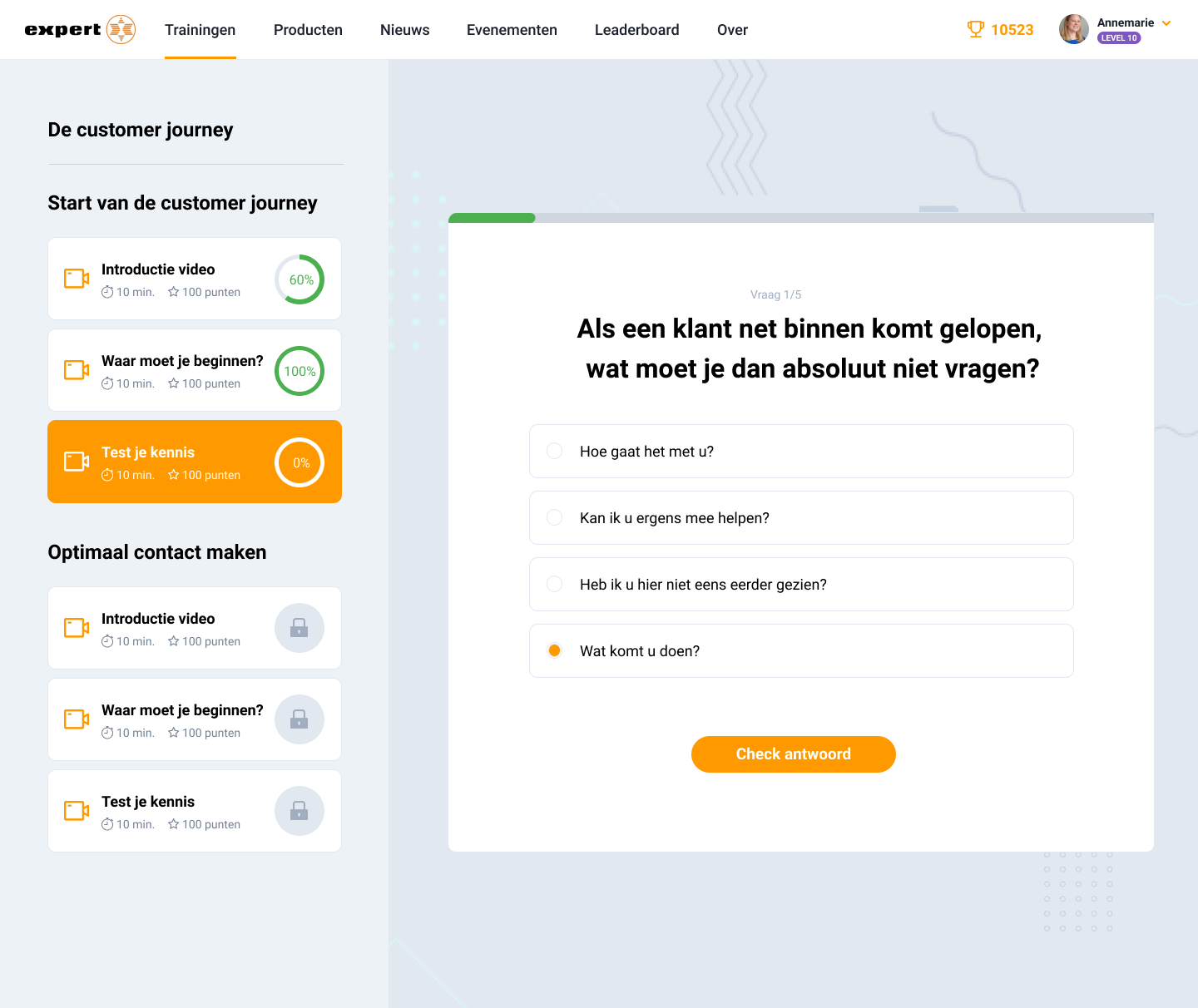Open locked 'Introductie video' title
The width and height of the screenshot is (1198, 1008).
pos(158,619)
